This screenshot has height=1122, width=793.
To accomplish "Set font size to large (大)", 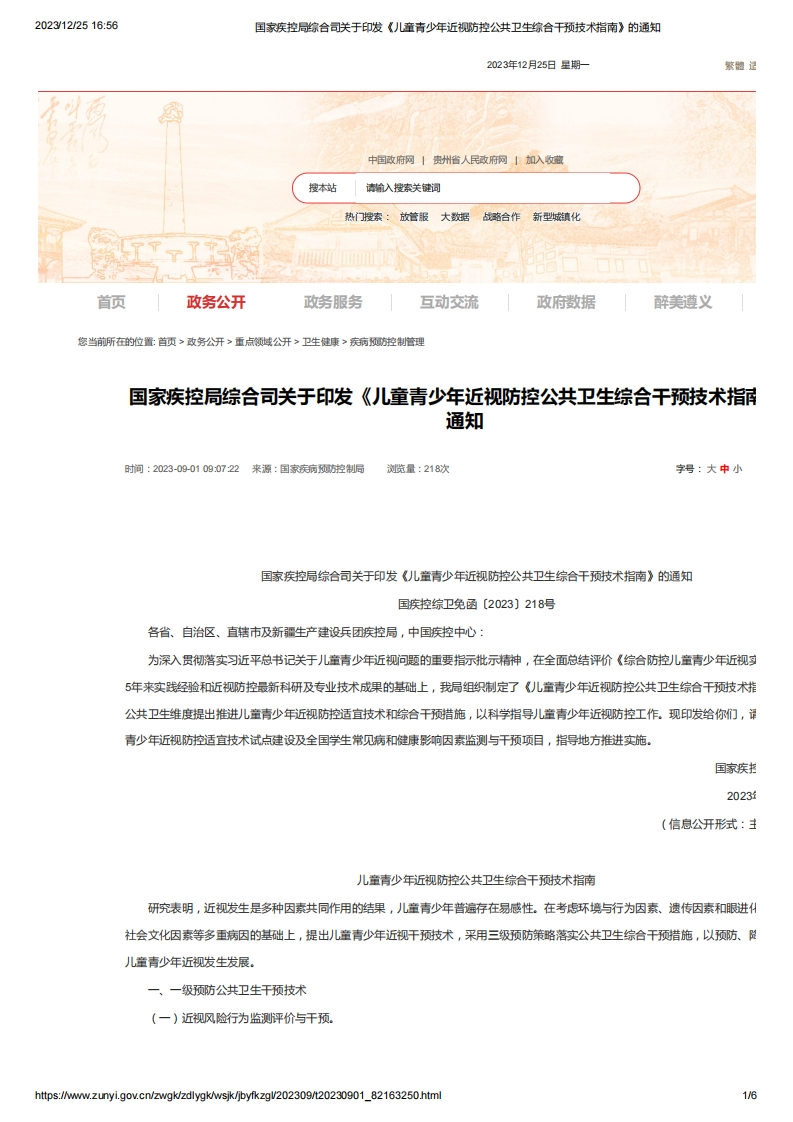I will point(711,469).
